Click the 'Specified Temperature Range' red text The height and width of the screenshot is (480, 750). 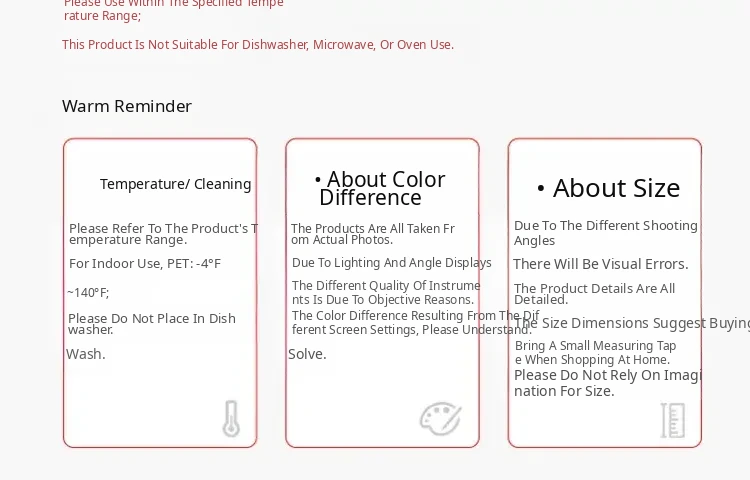coord(173,9)
